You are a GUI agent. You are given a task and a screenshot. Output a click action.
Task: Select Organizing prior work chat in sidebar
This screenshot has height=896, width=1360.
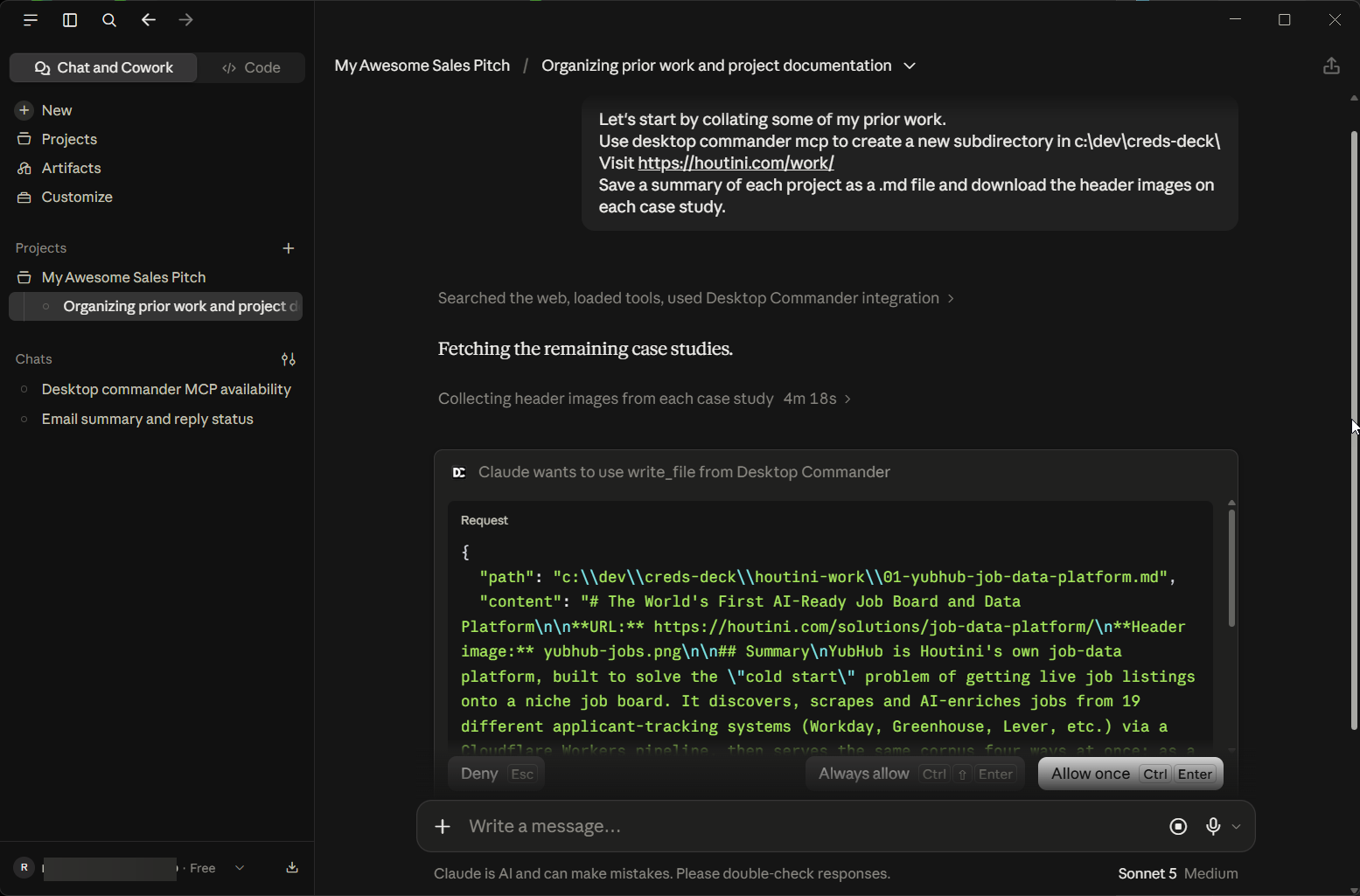click(156, 306)
